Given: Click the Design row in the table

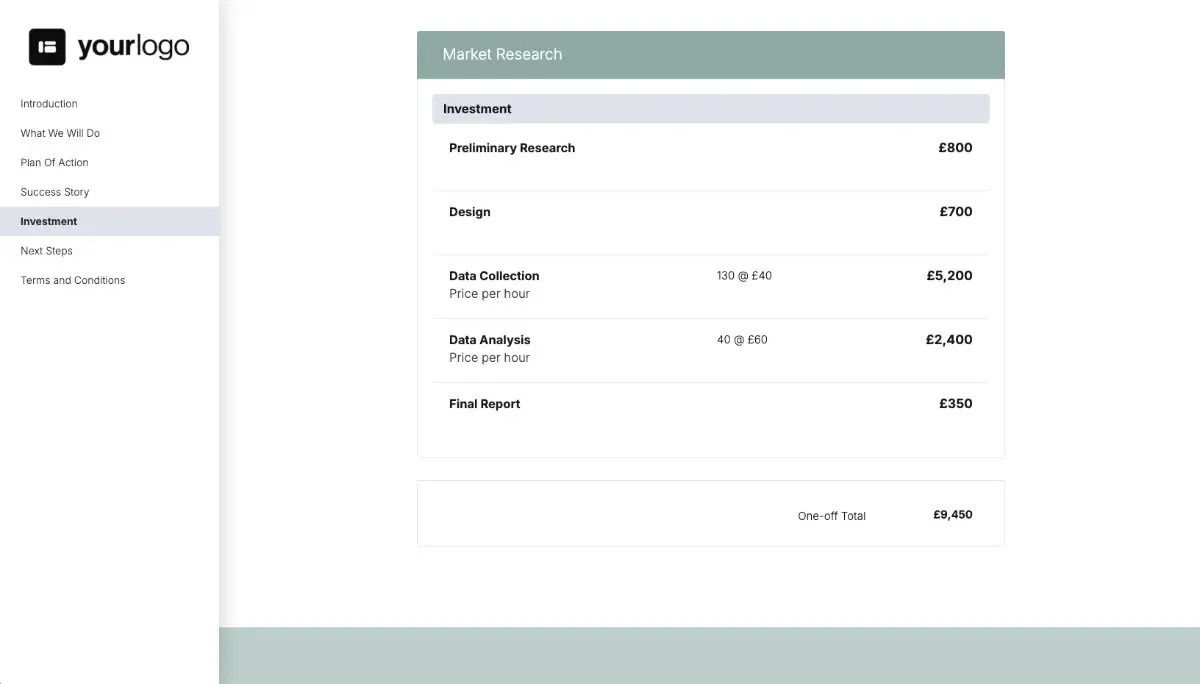Looking at the screenshot, I should (469, 211).
